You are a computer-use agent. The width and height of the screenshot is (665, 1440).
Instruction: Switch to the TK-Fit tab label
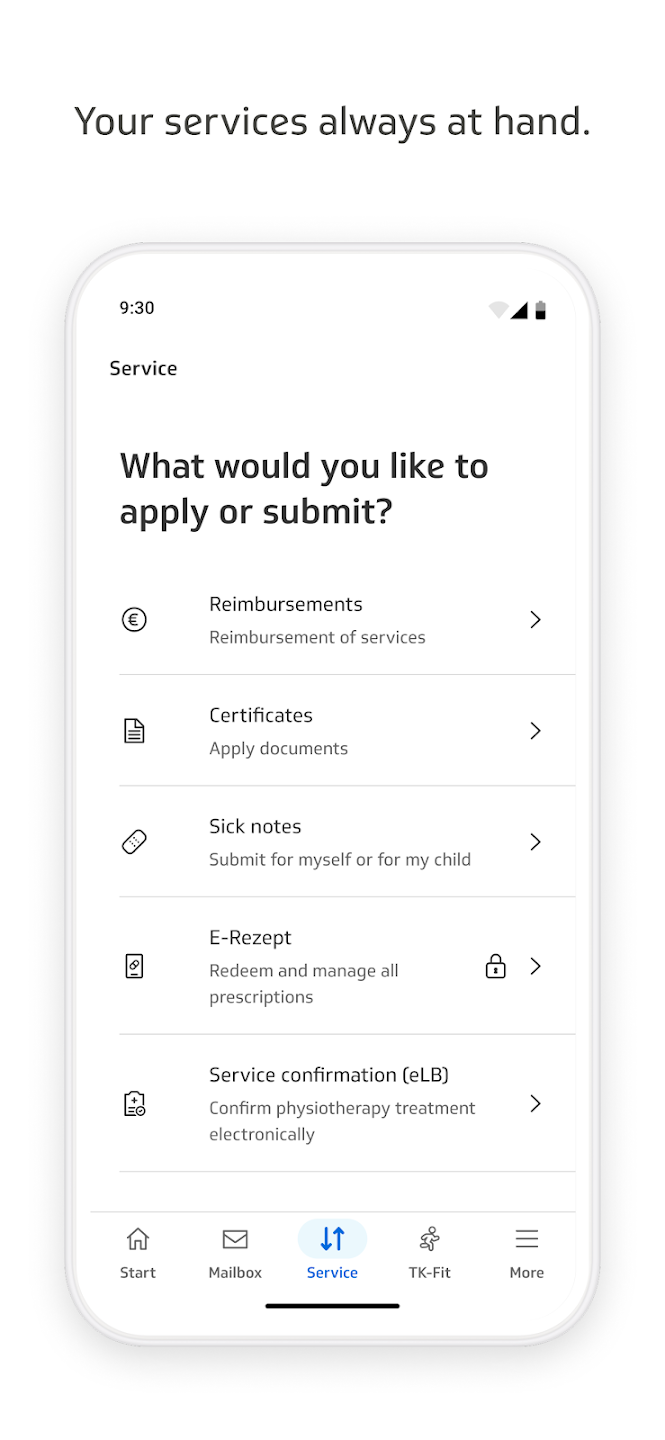pos(430,1273)
